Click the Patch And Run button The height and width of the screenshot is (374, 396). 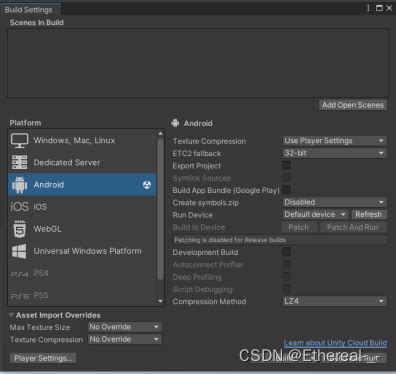pyautogui.click(x=353, y=227)
